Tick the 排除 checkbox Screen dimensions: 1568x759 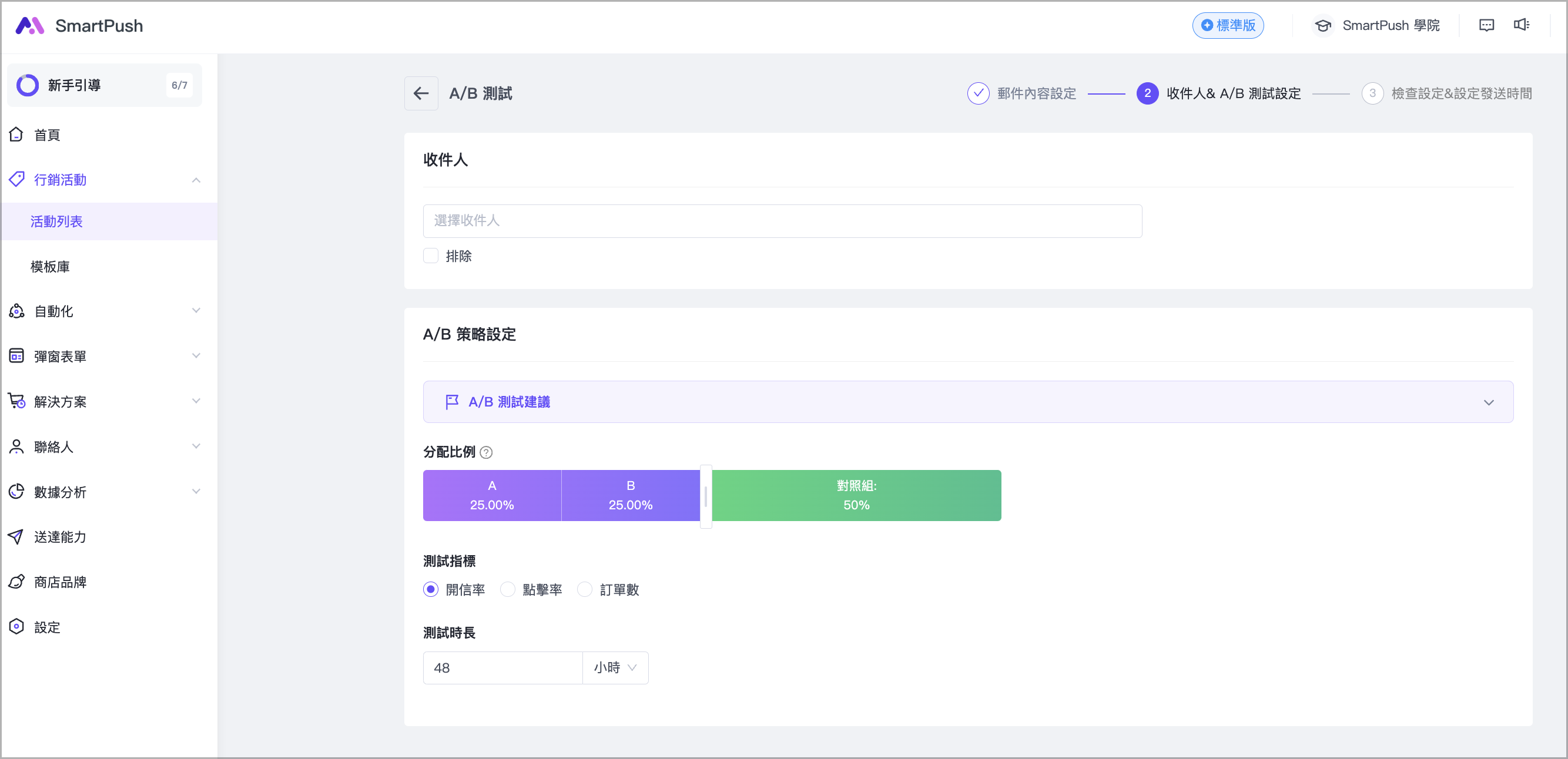(430, 256)
